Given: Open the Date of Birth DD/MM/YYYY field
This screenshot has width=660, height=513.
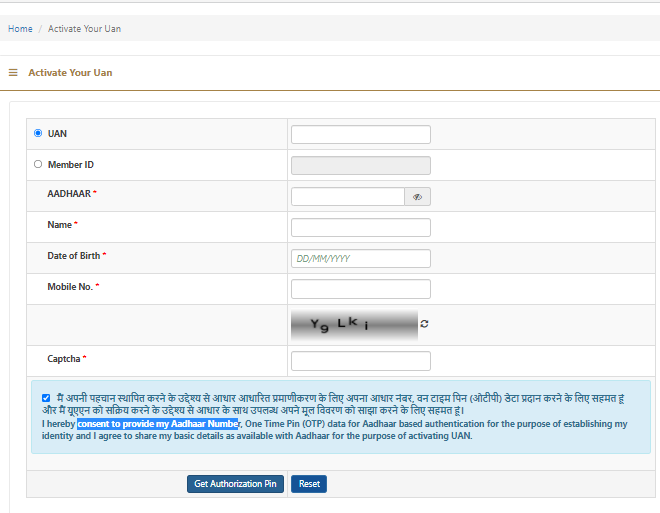Looking at the screenshot, I should (361, 258).
